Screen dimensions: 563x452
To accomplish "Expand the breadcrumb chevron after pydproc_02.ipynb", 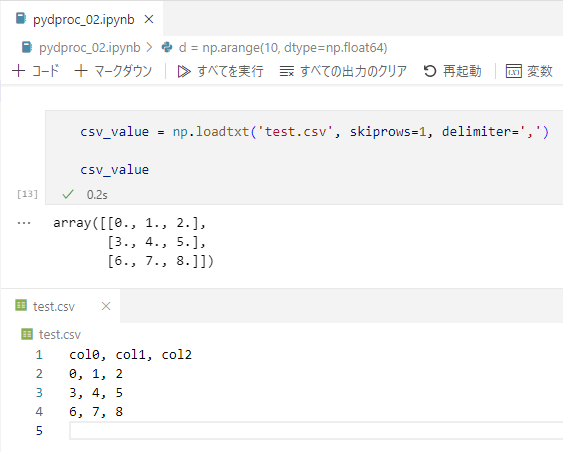I will (x=149, y=47).
